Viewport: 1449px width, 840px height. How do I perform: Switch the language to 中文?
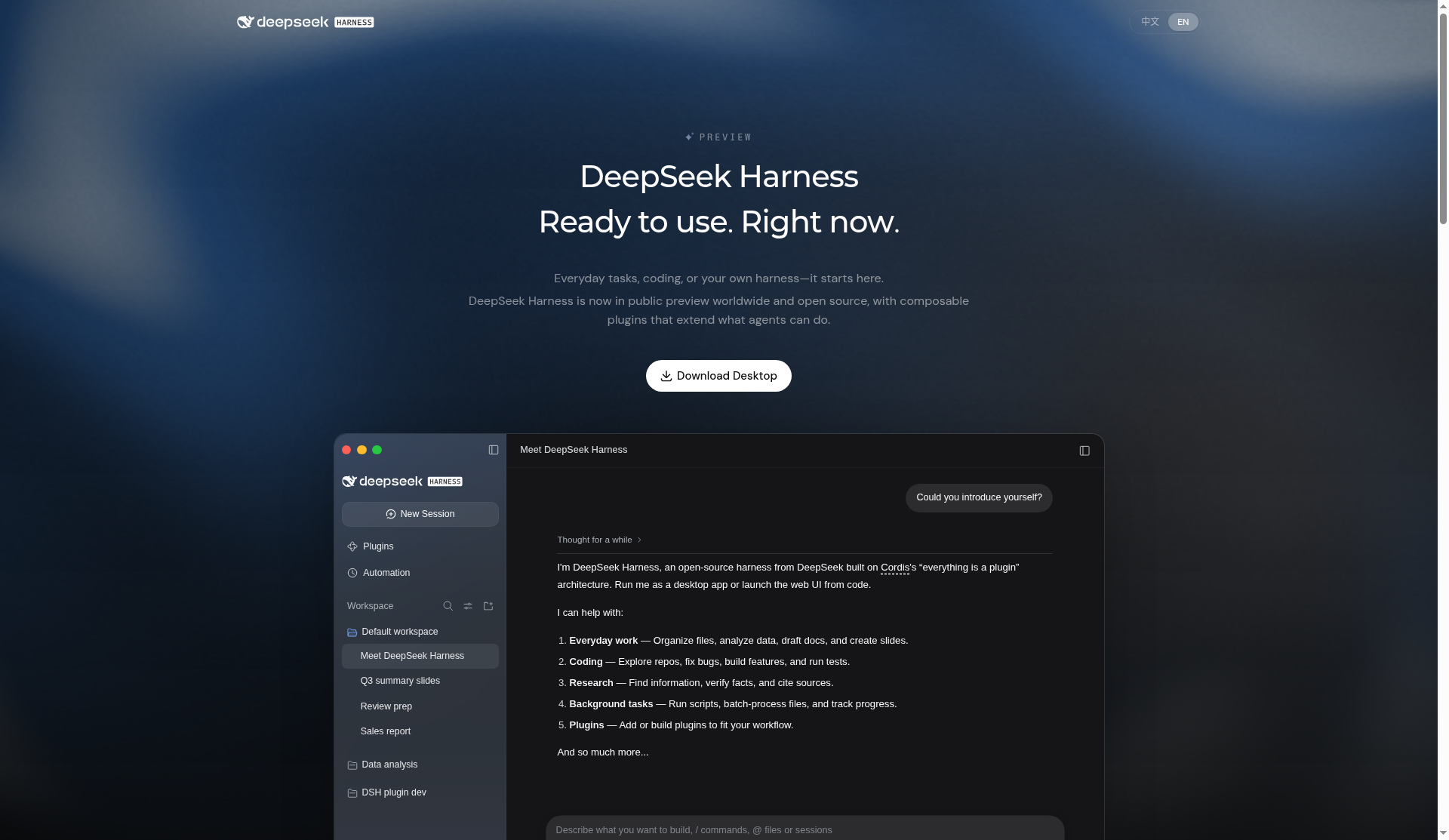point(1149,22)
